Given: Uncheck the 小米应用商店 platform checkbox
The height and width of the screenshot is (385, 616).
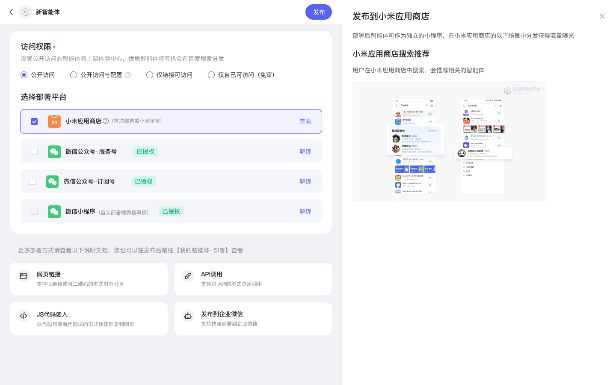Looking at the screenshot, I should (34, 121).
